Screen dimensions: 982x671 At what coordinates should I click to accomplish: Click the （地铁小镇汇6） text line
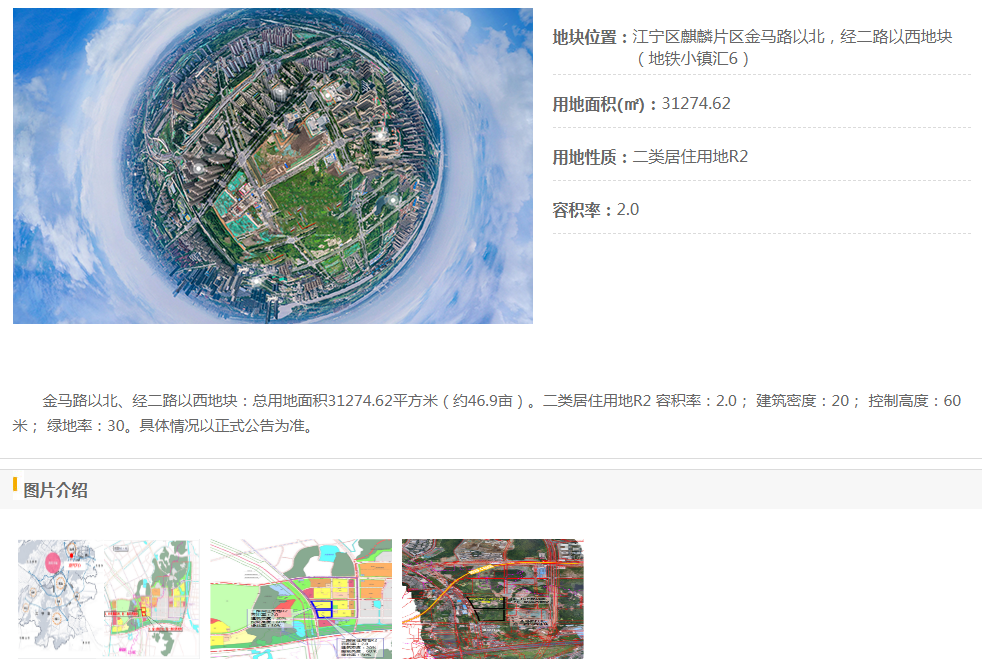(x=692, y=59)
